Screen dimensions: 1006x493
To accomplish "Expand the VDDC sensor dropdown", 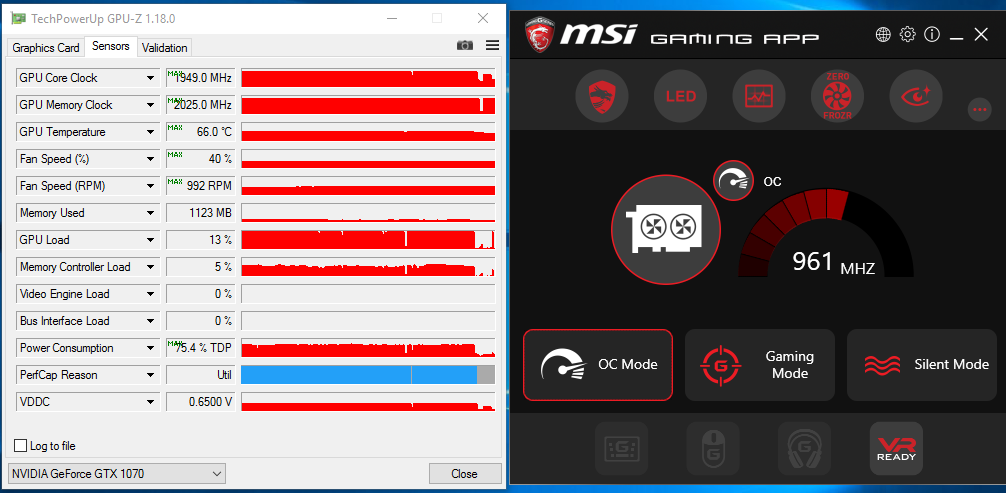I will [151, 402].
